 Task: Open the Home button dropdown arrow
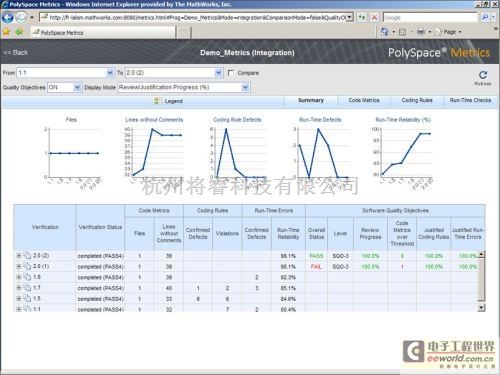pyautogui.click(x=393, y=32)
